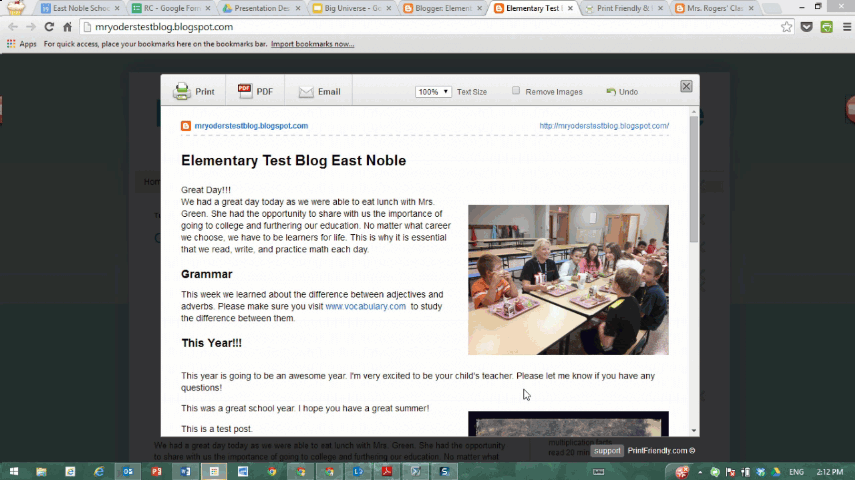This screenshot has height=480, width=855.
Task: Click Import bookmarks now link
Action: click(312, 44)
